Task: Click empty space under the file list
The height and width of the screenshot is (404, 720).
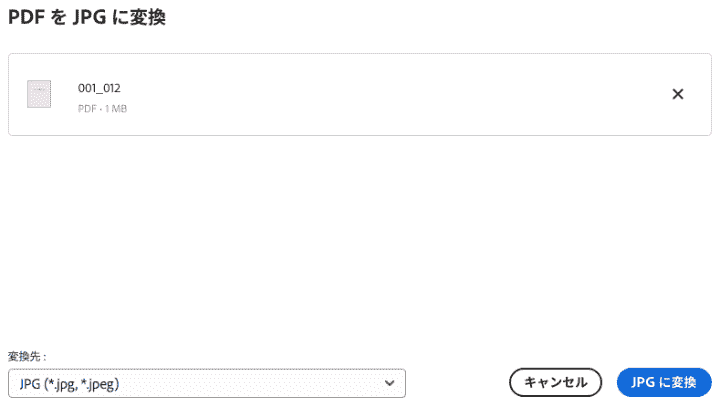Action: [360, 239]
